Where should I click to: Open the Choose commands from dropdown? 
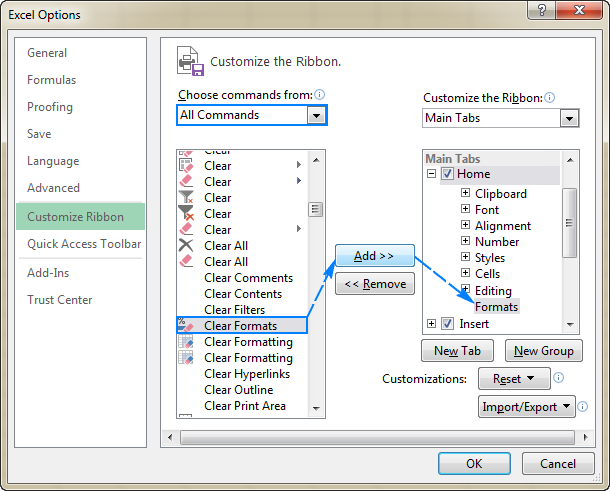click(x=316, y=115)
